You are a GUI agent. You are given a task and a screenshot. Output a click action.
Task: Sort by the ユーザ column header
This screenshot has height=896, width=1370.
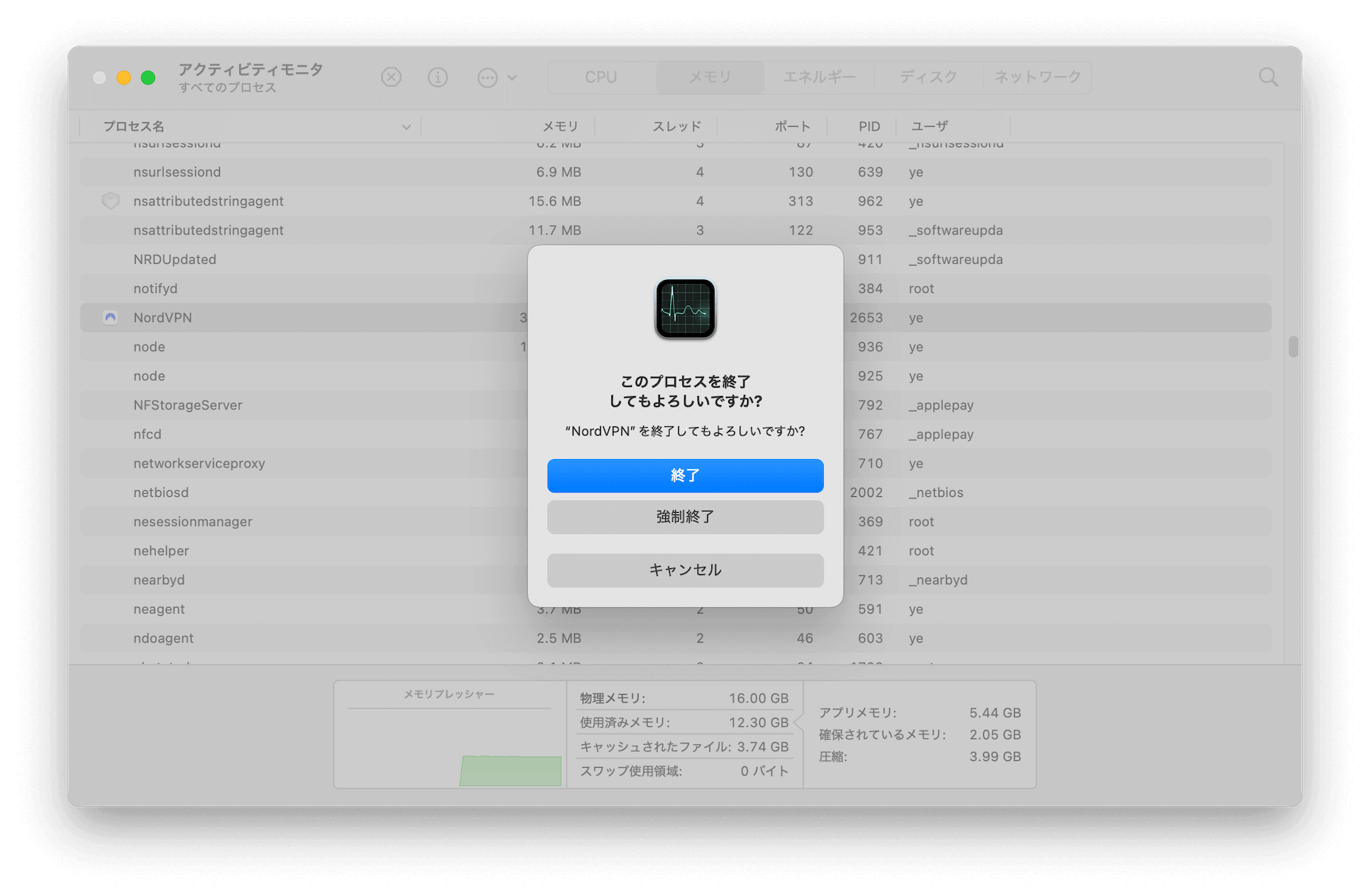(954, 127)
